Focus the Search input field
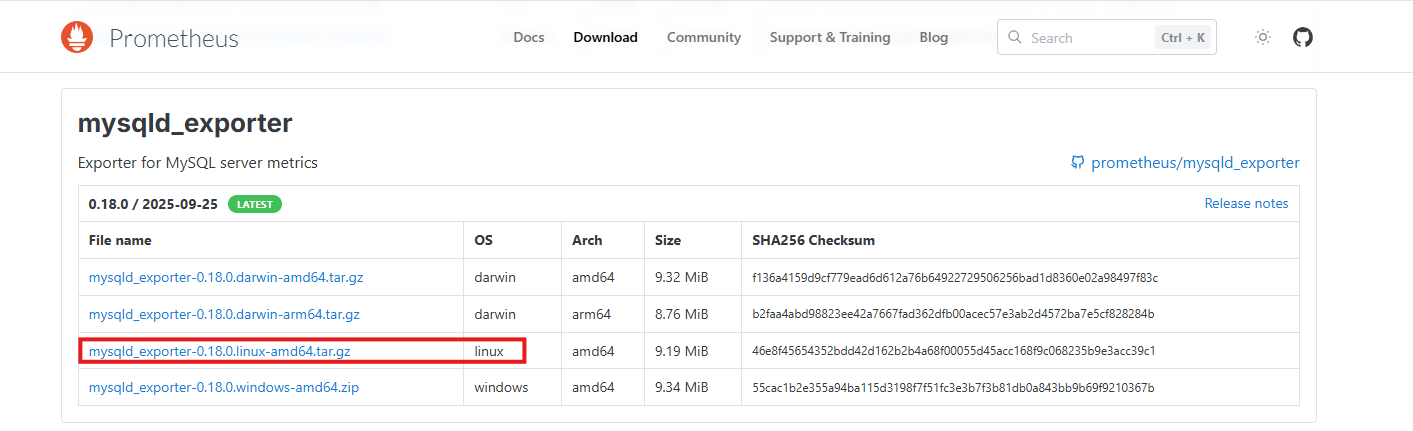Screen dimensions: 1413x431 [x=1085, y=38]
